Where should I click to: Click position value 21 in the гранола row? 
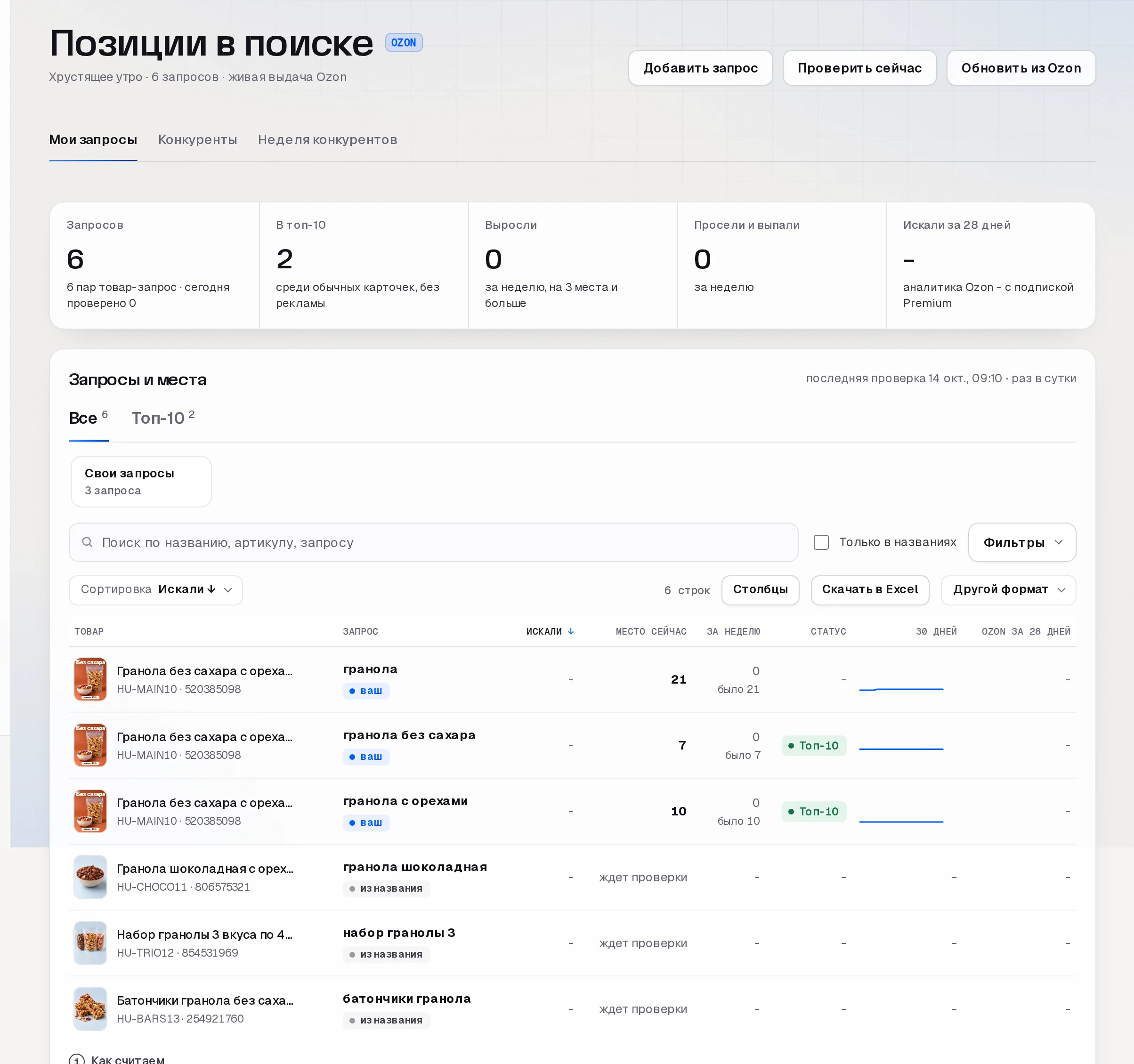click(678, 679)
